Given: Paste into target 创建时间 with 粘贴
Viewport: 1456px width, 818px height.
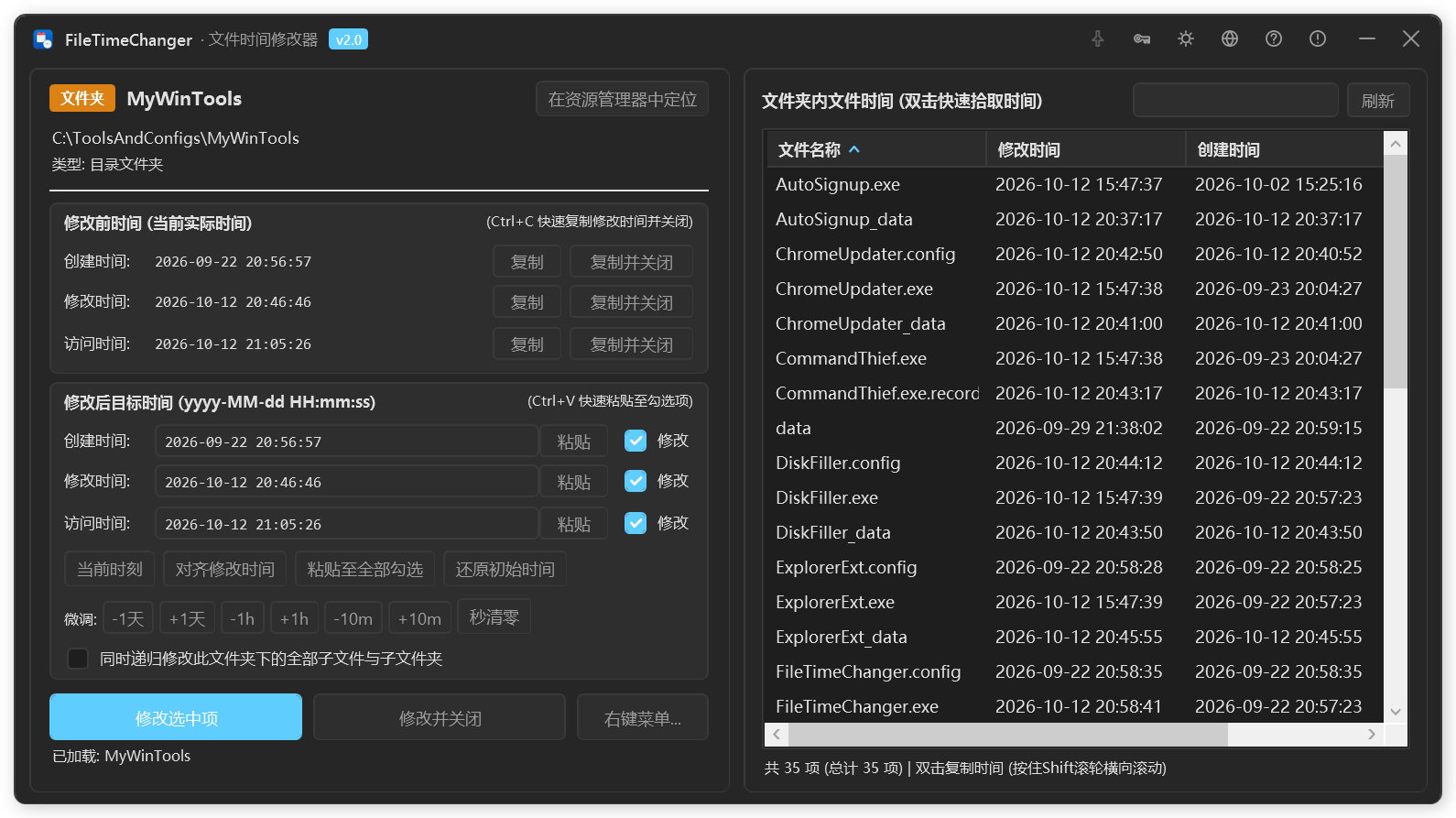Looking at the screenshot, I should [x=574, y=442].
